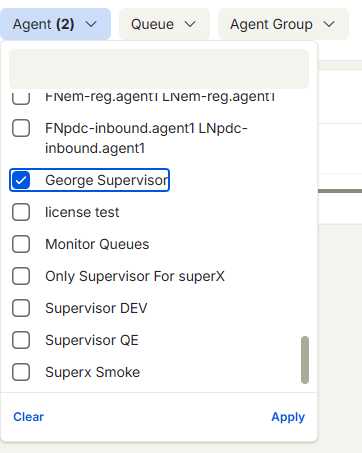Viewport: 362px width, 453px height.
Task: Click the Agent Group chevron arrow
Action: coord(329,24)
